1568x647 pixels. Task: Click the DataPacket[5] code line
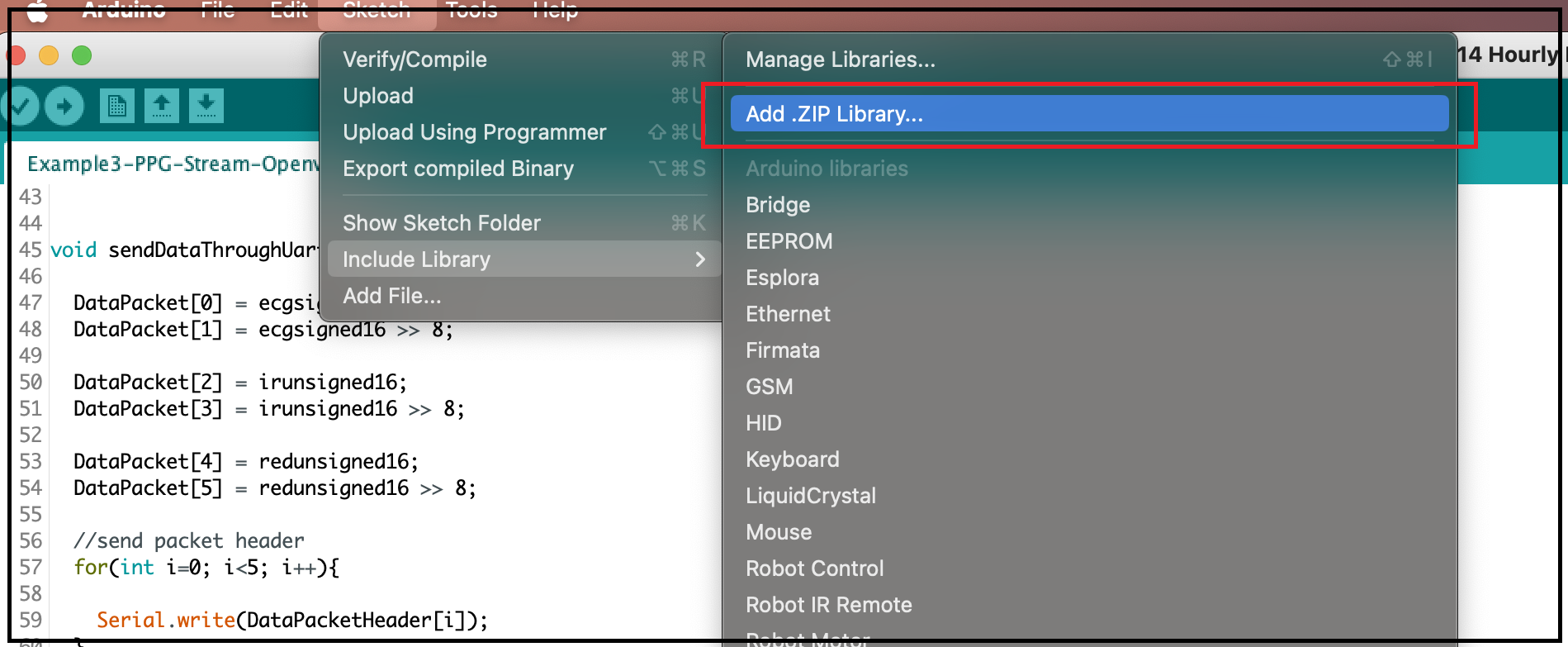point(274,488)
